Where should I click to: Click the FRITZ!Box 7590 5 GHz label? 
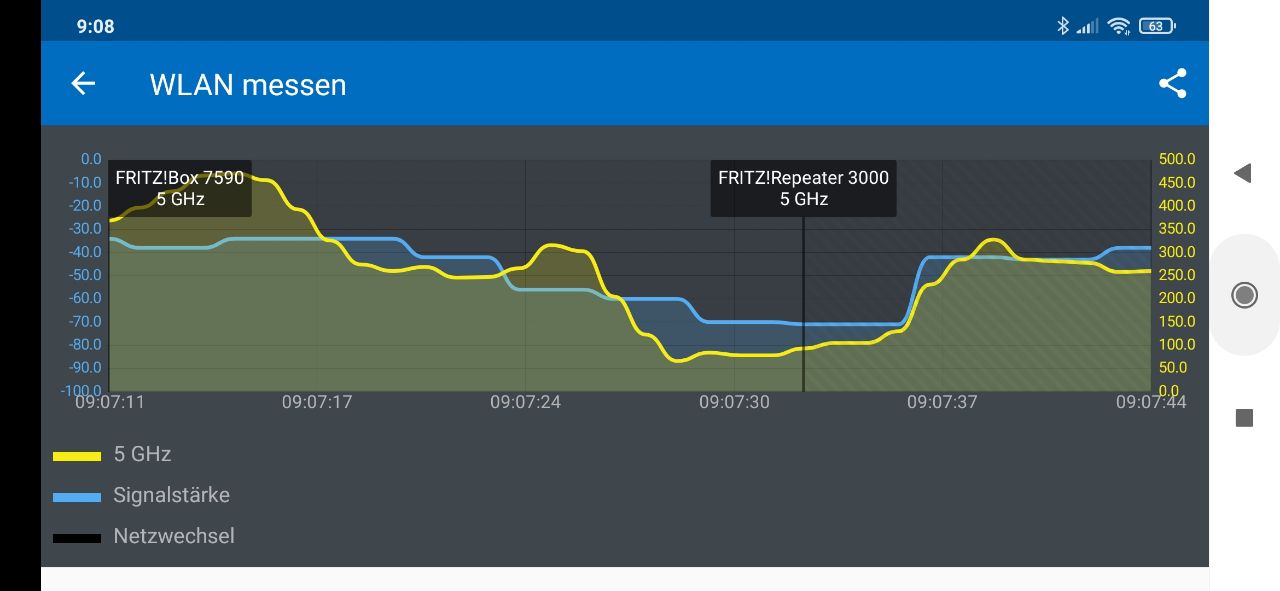[180, 188]
